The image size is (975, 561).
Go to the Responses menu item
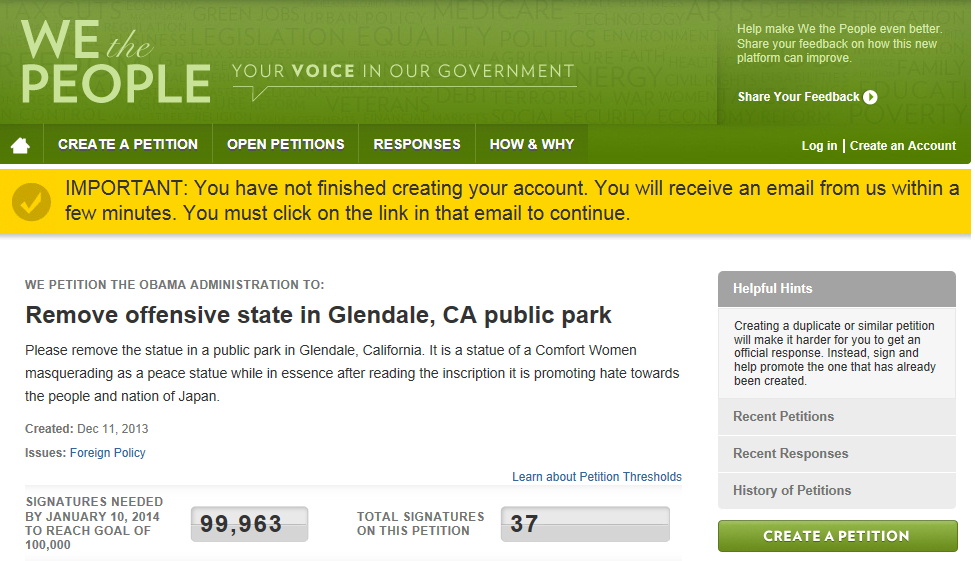pyautogui.click(x=417, y=144)
